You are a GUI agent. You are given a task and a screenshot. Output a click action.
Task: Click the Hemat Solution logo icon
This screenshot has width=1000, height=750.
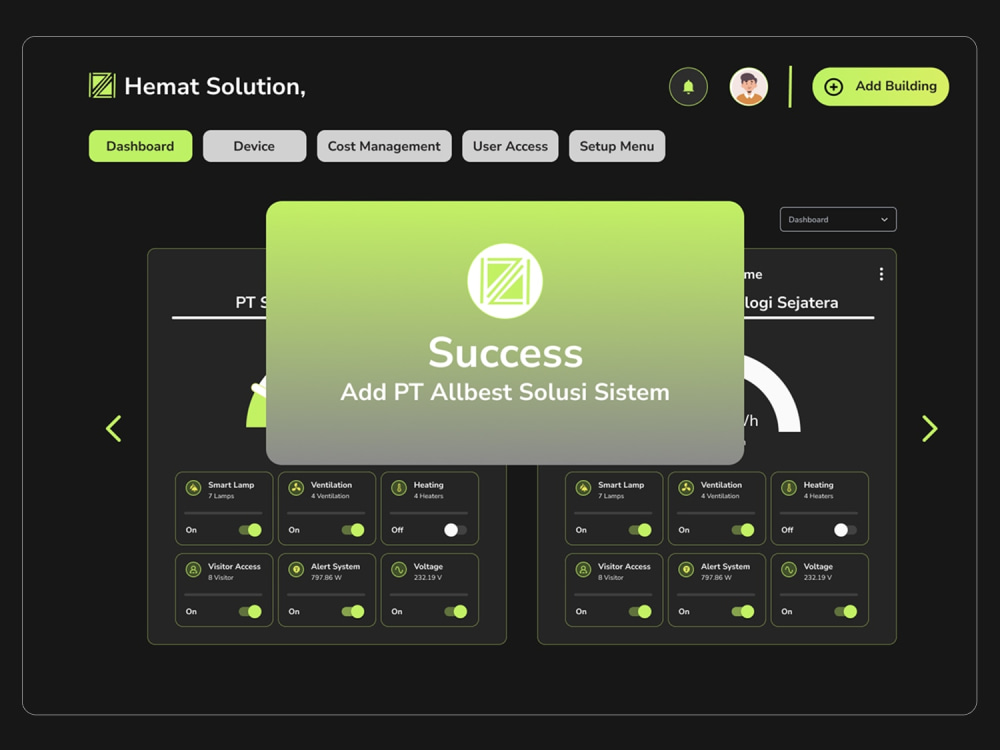coord(102,85)
